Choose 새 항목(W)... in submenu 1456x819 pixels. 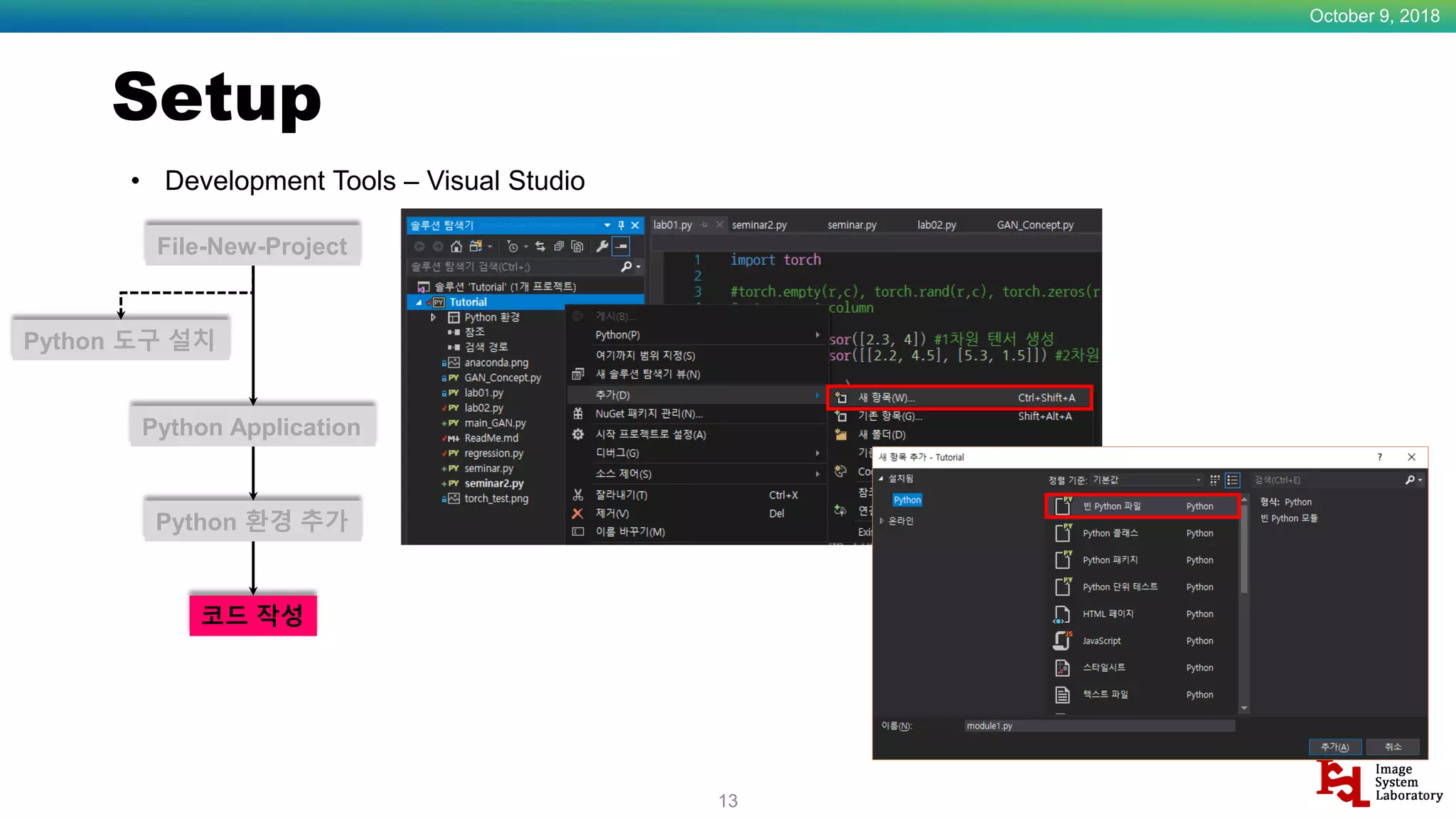click(x=960, y=397)
